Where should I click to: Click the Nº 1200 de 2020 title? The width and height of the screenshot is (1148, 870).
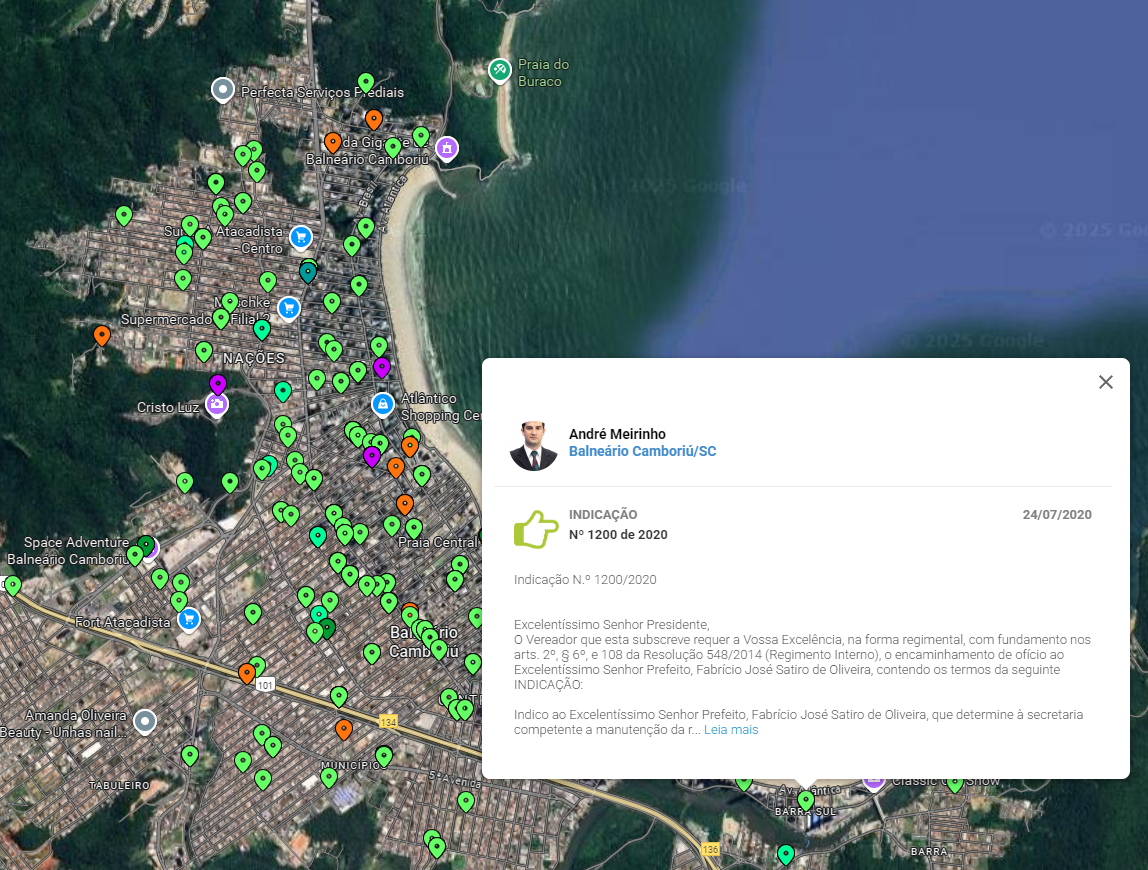[618, 535]
